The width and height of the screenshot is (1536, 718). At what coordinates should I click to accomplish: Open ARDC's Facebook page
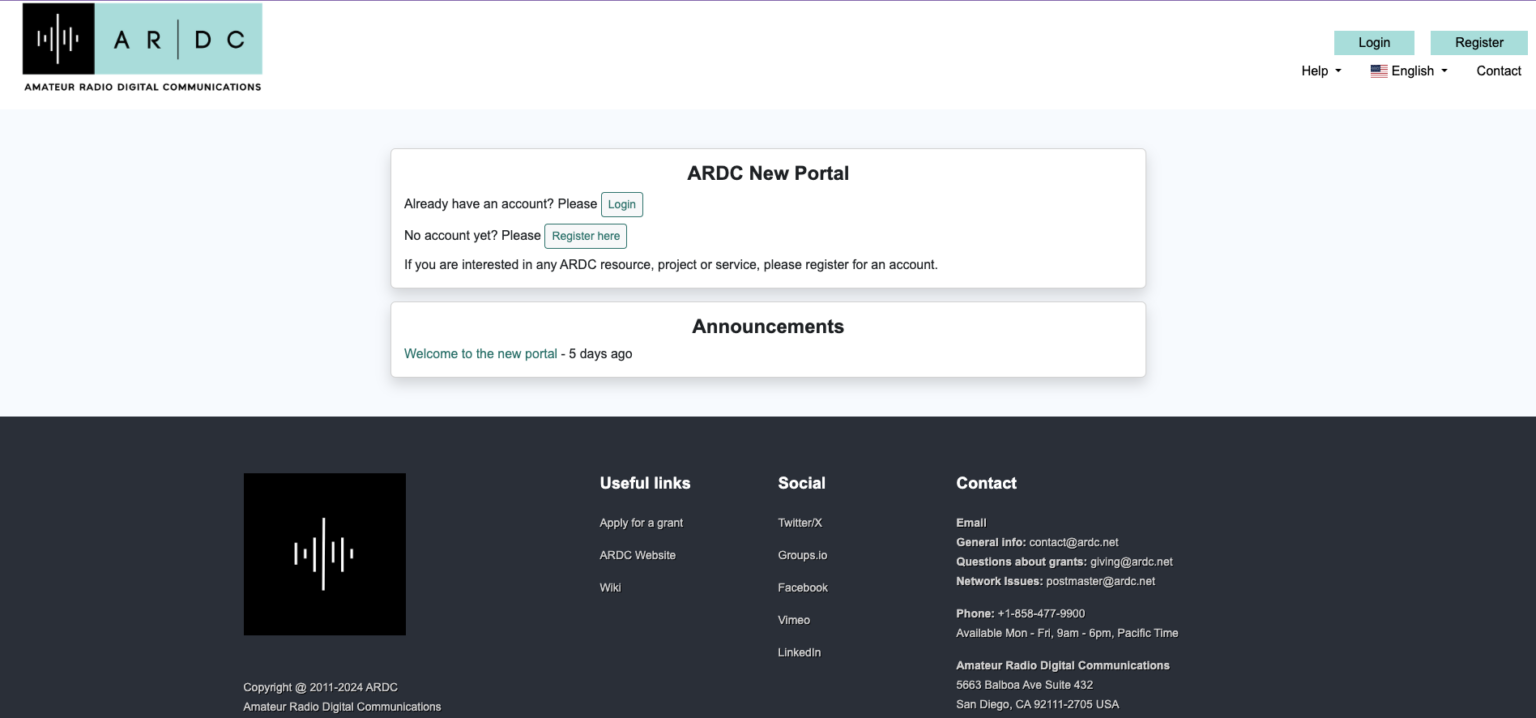coord(803,587)
